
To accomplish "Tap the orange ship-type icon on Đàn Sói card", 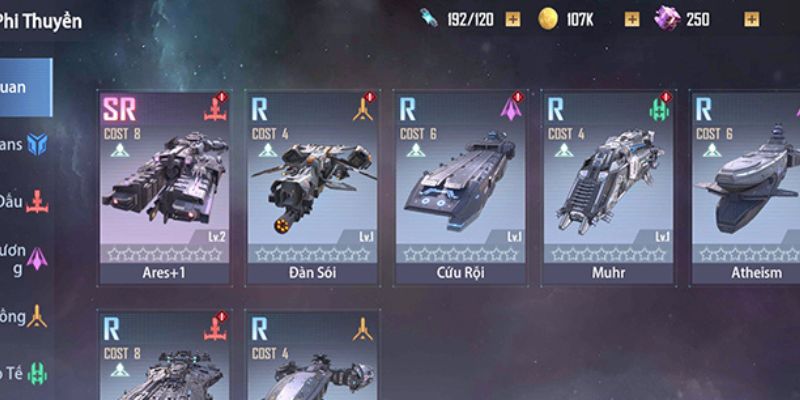I will [363, 108].
